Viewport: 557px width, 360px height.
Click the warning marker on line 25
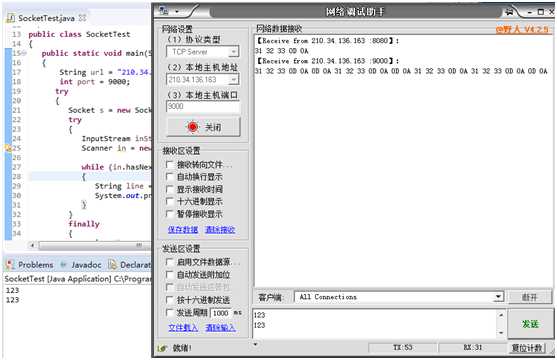(8, 148)
